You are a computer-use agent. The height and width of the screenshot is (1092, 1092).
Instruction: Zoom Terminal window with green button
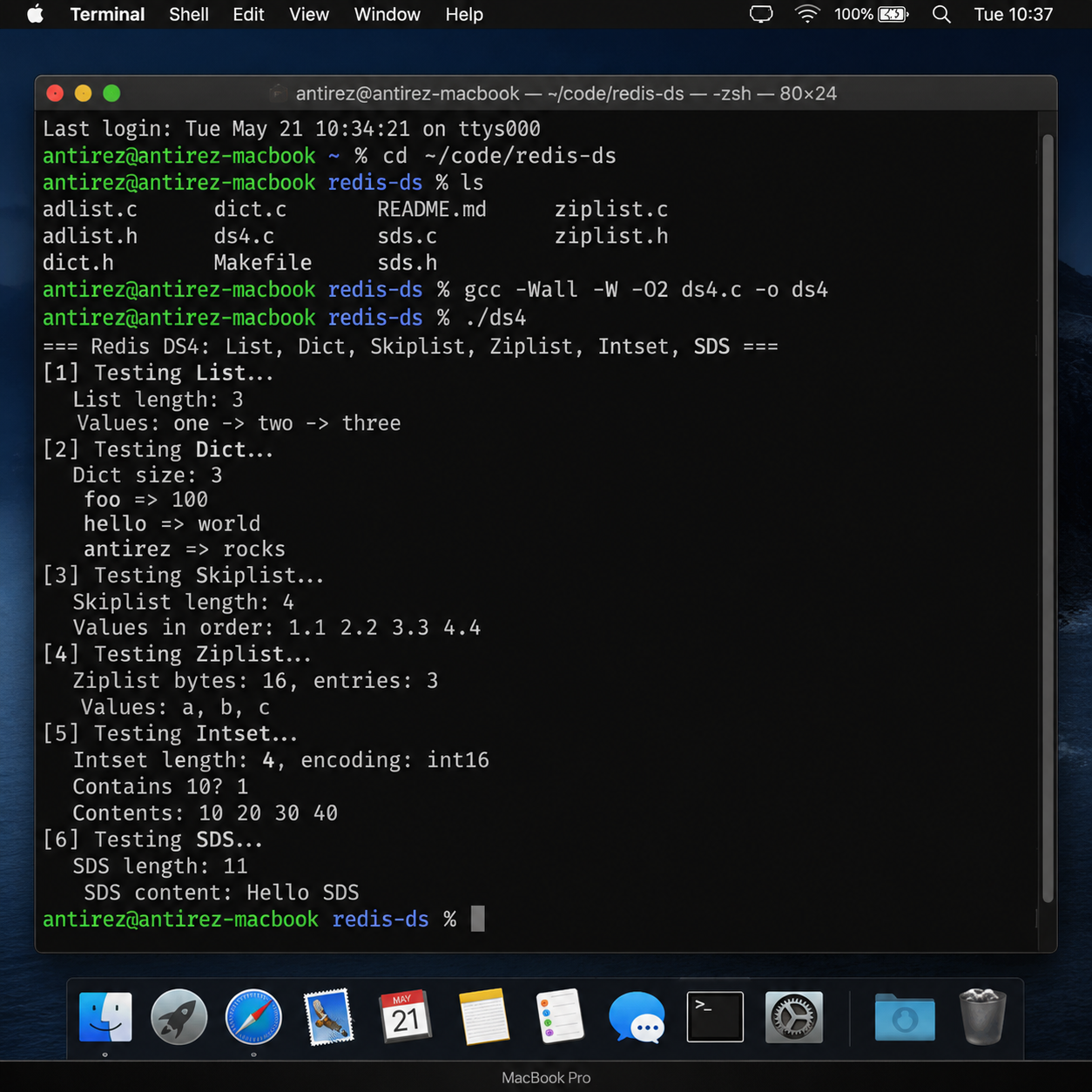tap(111, 93)
